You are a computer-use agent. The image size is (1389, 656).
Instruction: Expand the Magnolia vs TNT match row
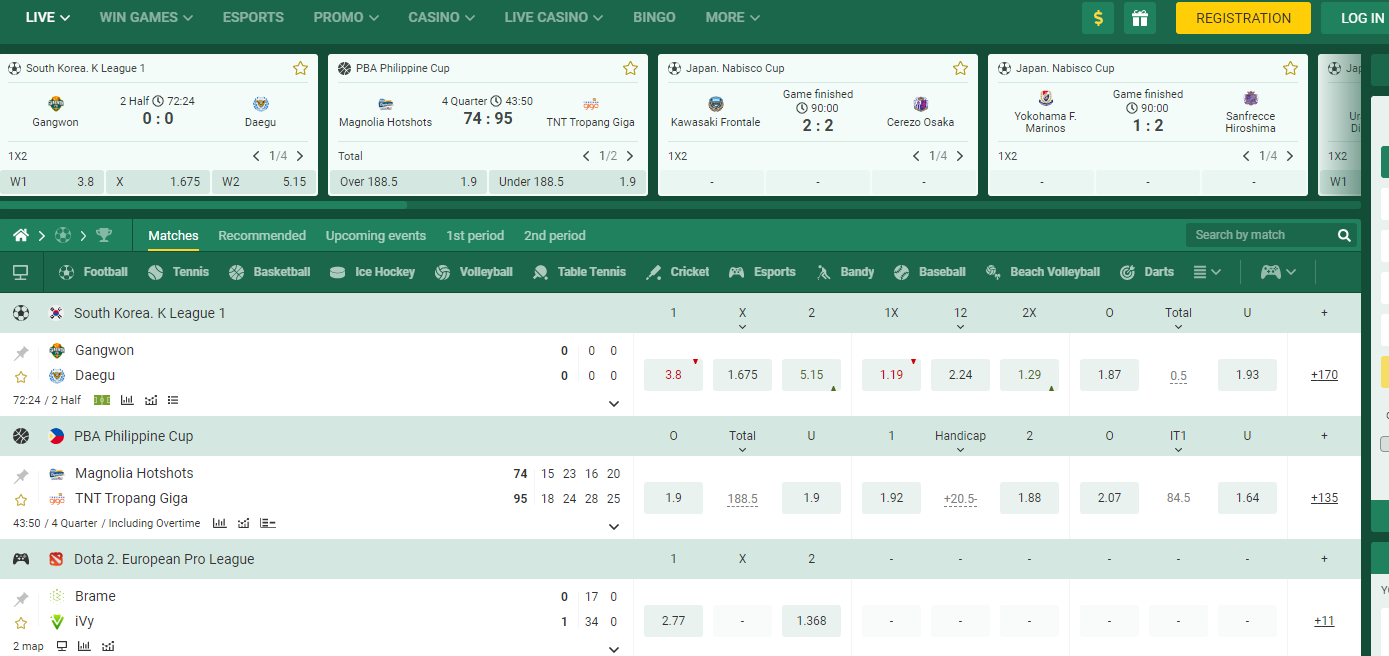click(x=614, y=527)
